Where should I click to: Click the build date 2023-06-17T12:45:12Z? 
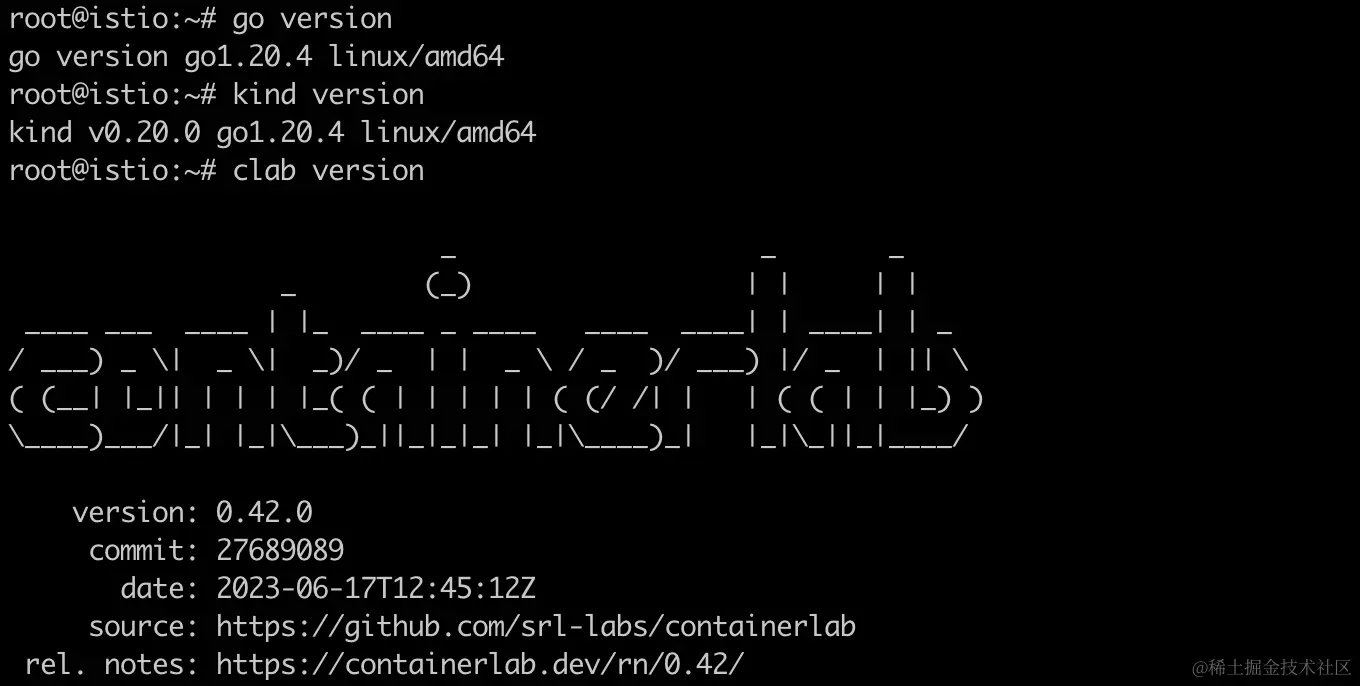click(x=376, y=589)
